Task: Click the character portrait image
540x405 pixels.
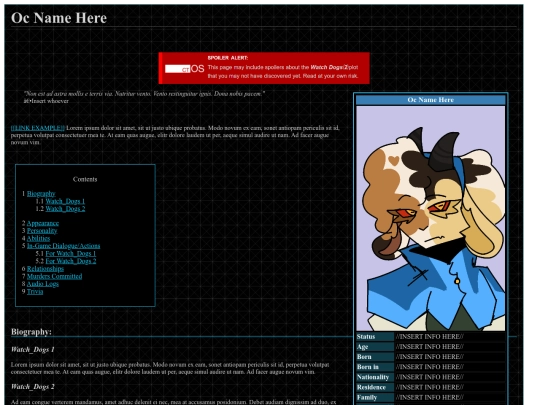Action: 430,218
